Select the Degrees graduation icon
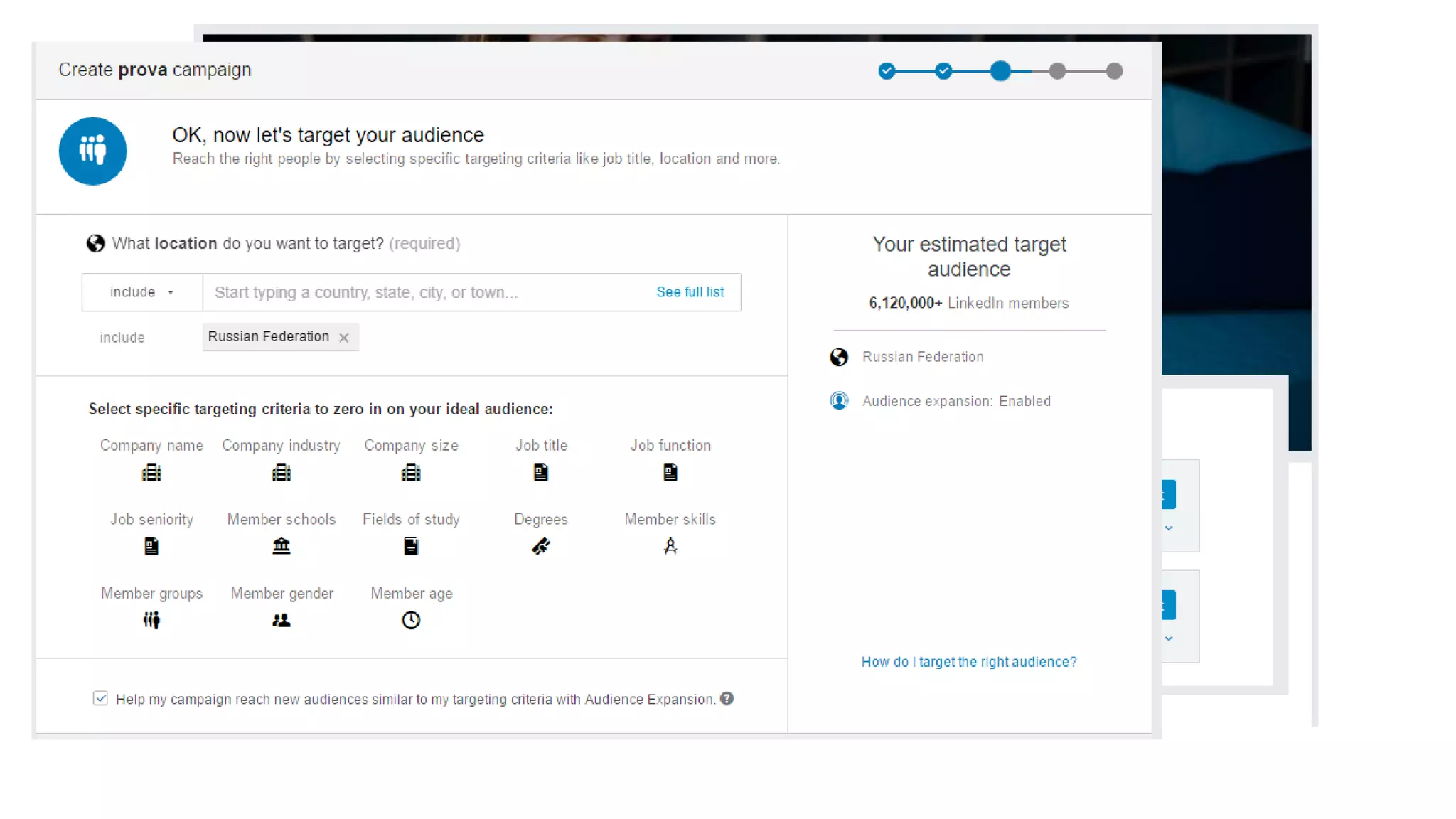The image size is (1456, 819). pyautogui.click(x=540, y=547)
